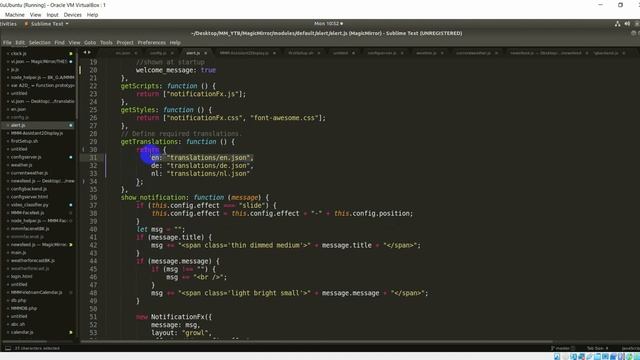This screenshot has height=360, width=640.
Task: Open abc.sh in the sidebar
Action: point(18,324)
